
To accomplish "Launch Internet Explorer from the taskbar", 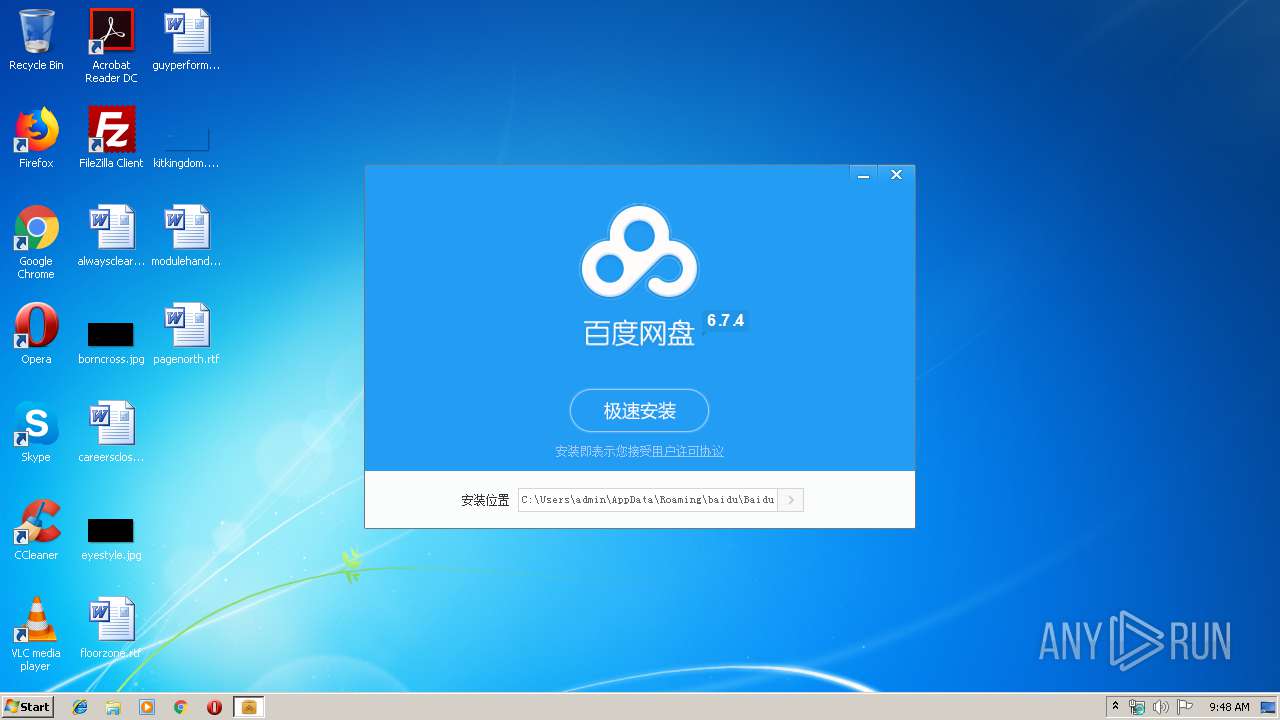I will click(x=80, y=707).
